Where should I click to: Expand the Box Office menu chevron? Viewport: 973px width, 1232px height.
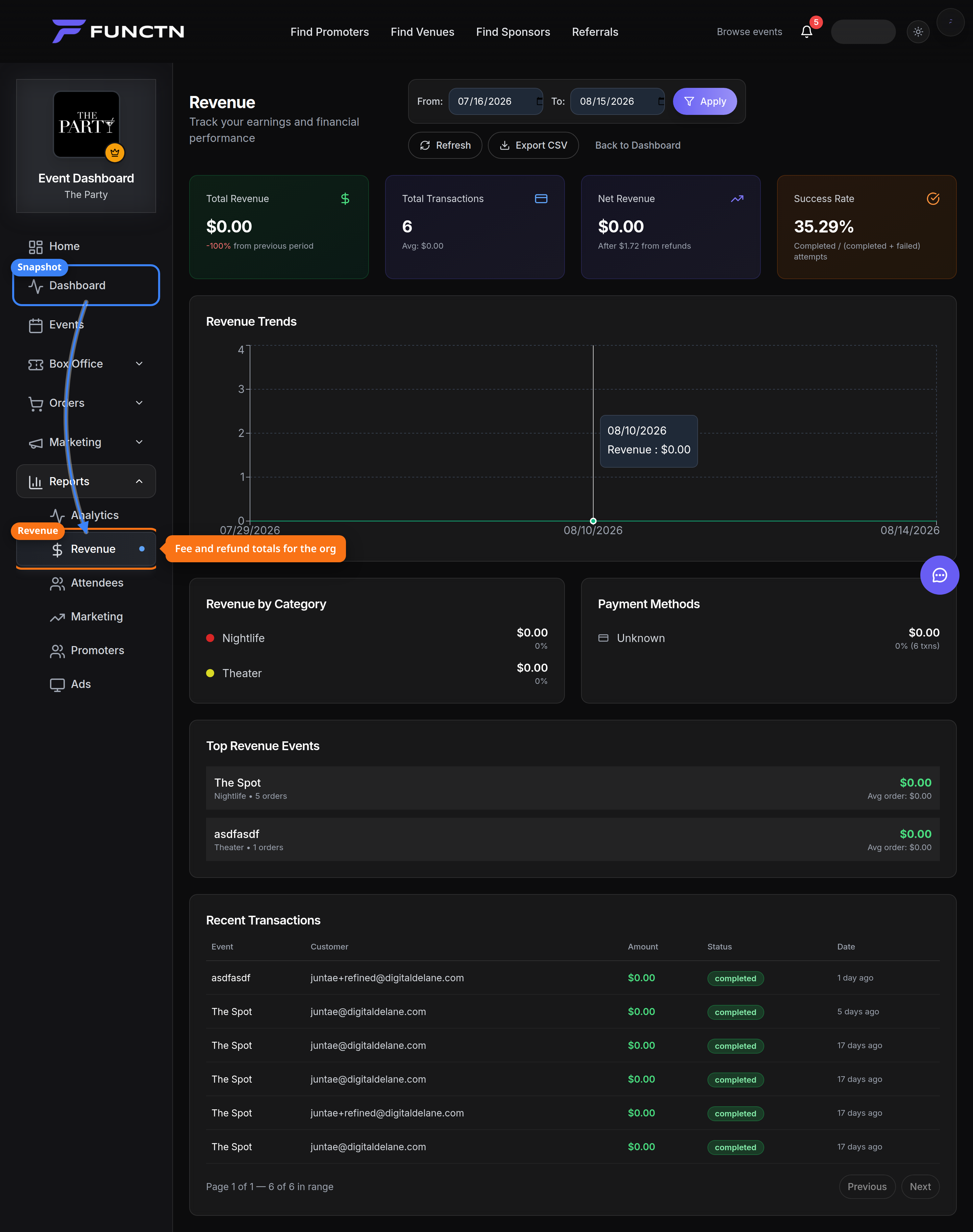pos(139,364)
